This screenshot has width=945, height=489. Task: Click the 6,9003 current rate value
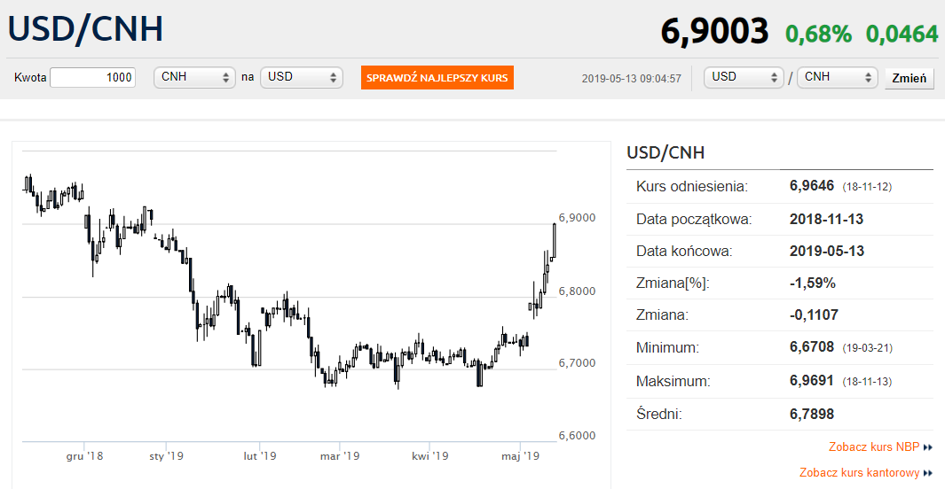pyautogui.click(x=715, y=31)
